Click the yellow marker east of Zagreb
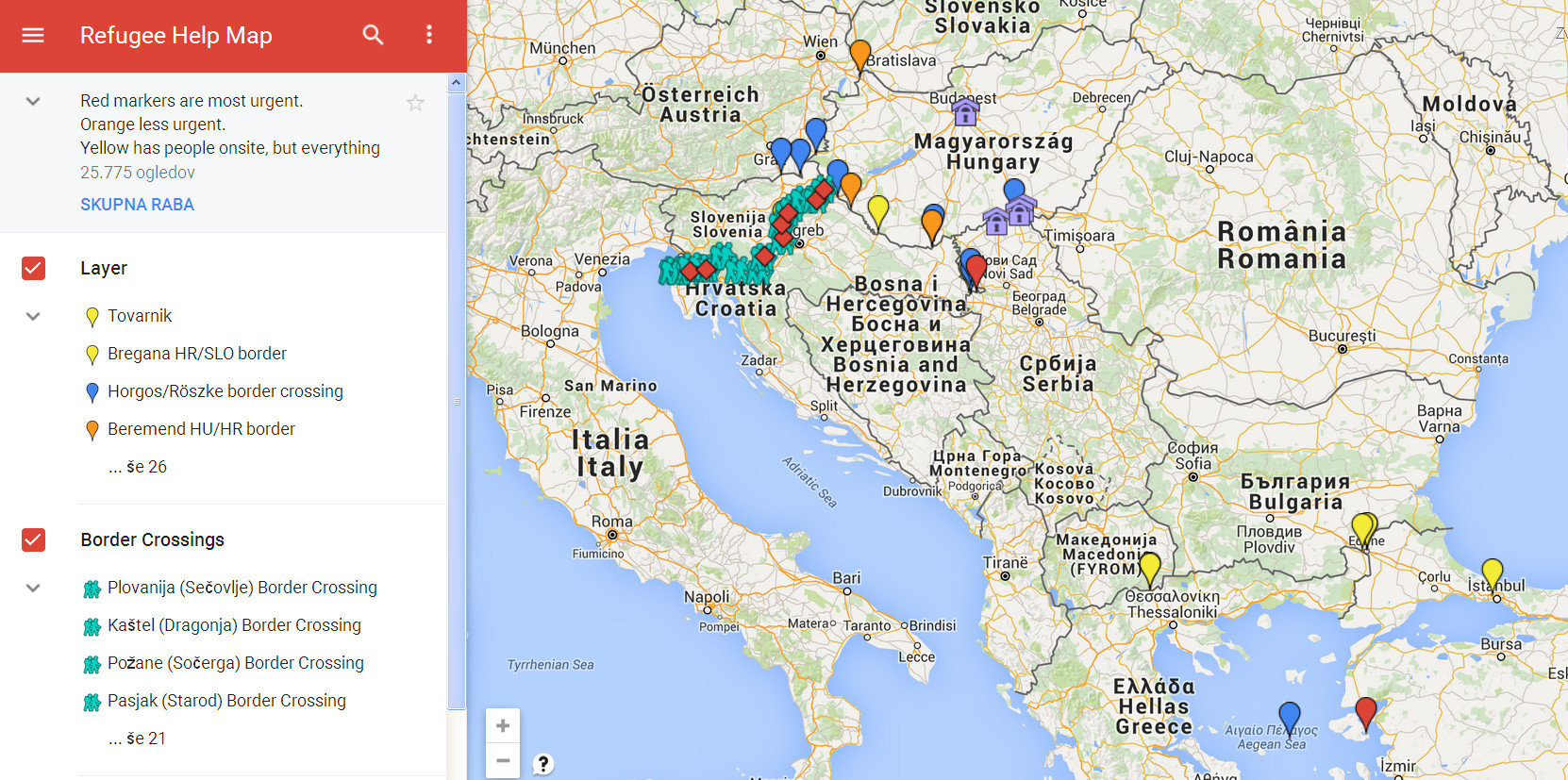Screen dimensions: 1568x780 (x=878, y=211)
